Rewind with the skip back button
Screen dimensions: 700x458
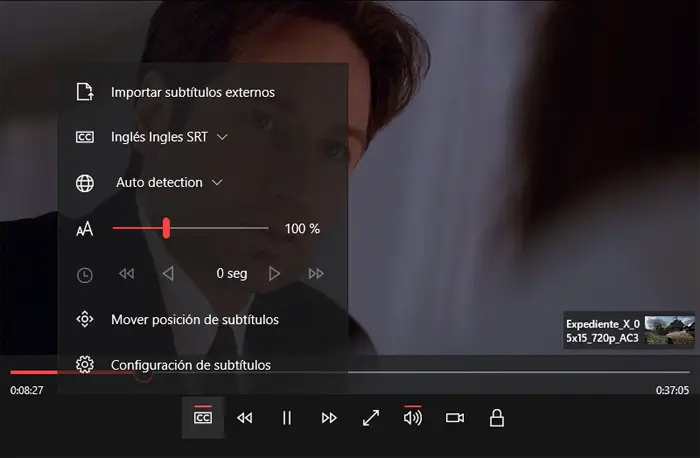click(245, 418)
